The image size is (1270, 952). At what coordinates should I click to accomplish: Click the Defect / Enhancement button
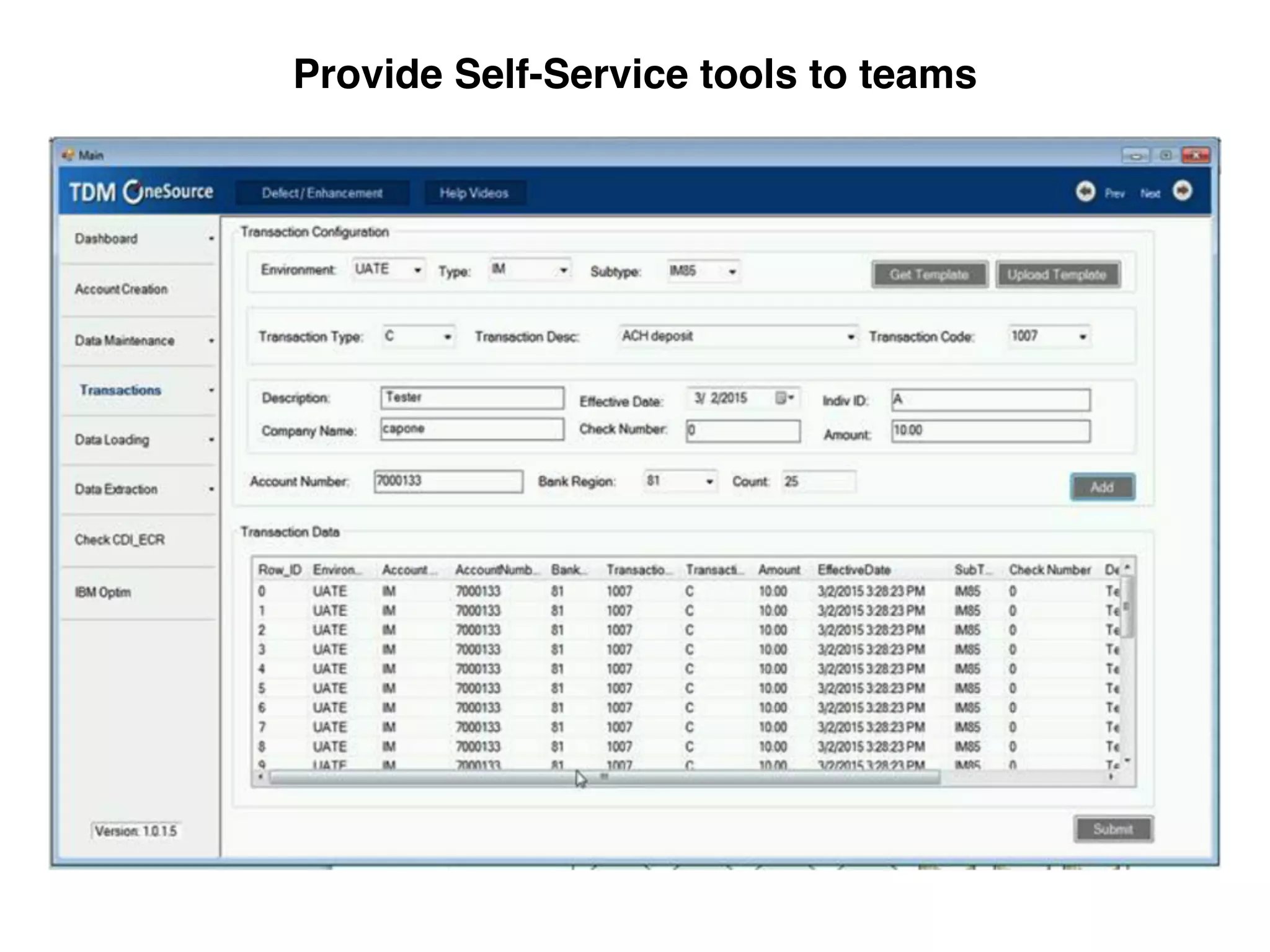(322, 193)
